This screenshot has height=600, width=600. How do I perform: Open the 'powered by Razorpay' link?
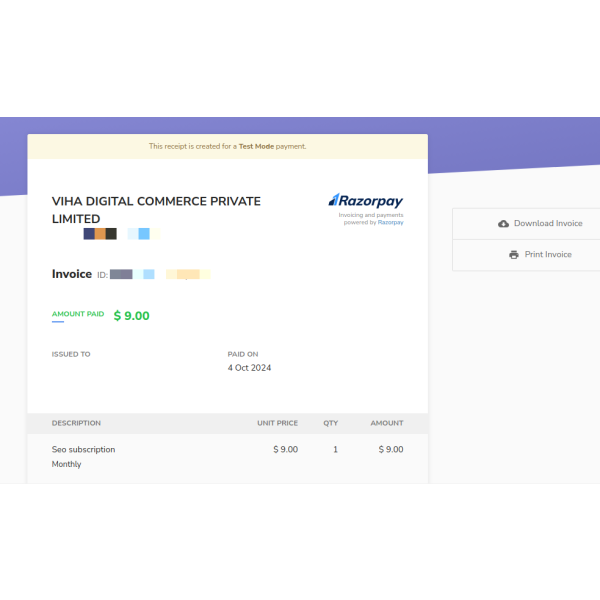[390, 223]
